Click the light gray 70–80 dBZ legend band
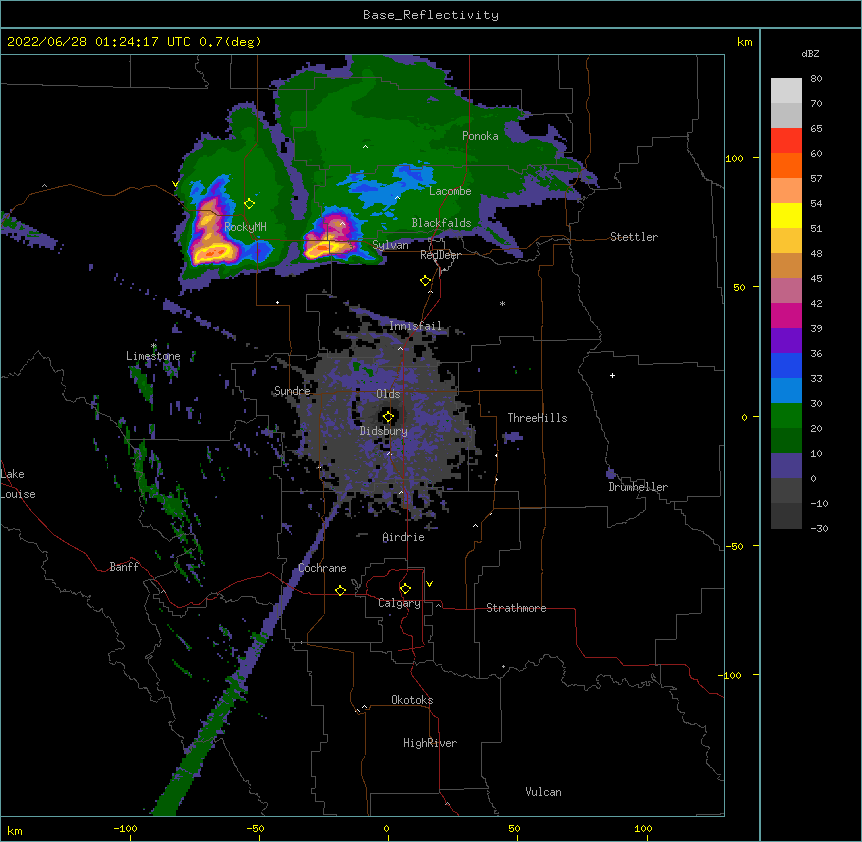The image size is (862, 842). [786, 91]
